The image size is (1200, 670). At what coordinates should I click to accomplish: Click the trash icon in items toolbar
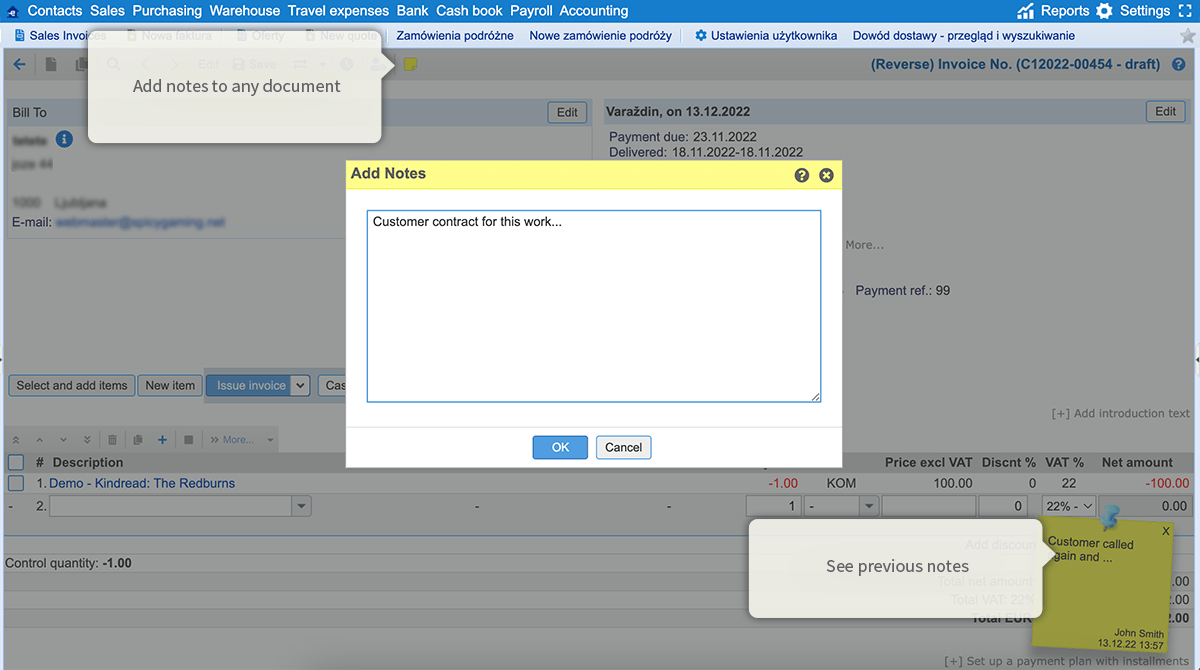(x=113, y=438)
